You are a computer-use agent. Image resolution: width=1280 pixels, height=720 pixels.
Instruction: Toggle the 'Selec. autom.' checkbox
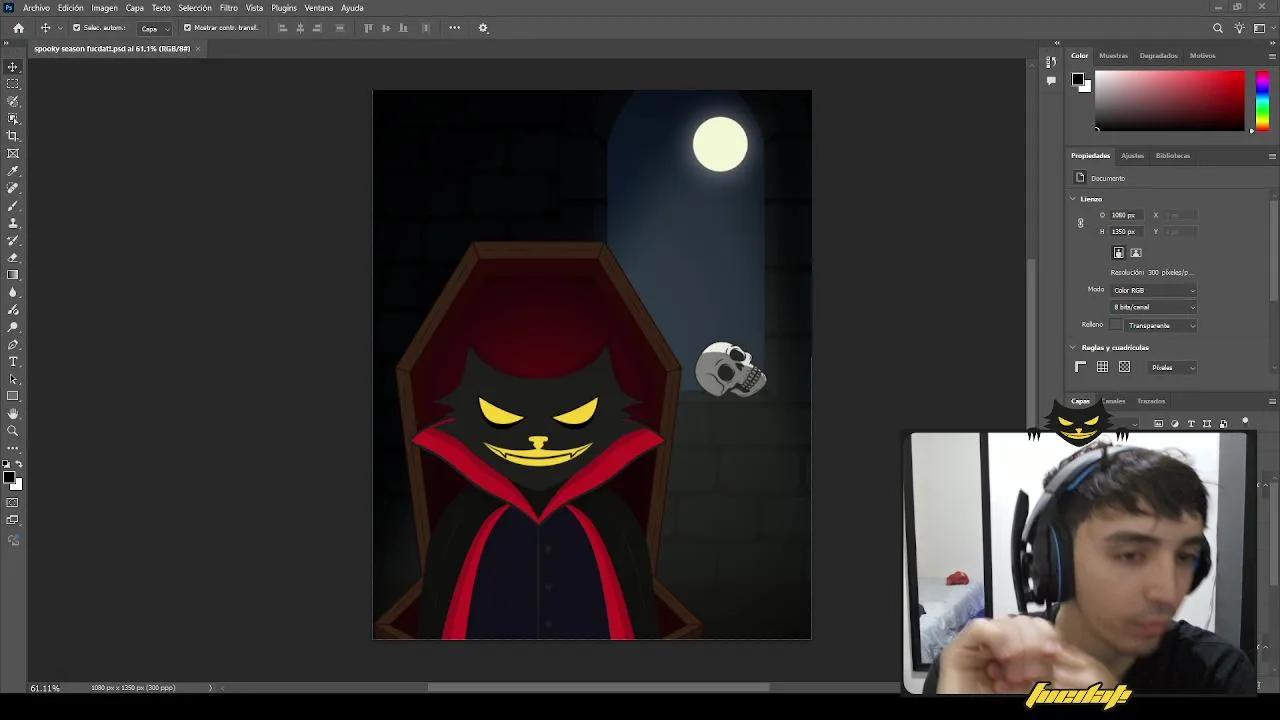pos(76,28)
